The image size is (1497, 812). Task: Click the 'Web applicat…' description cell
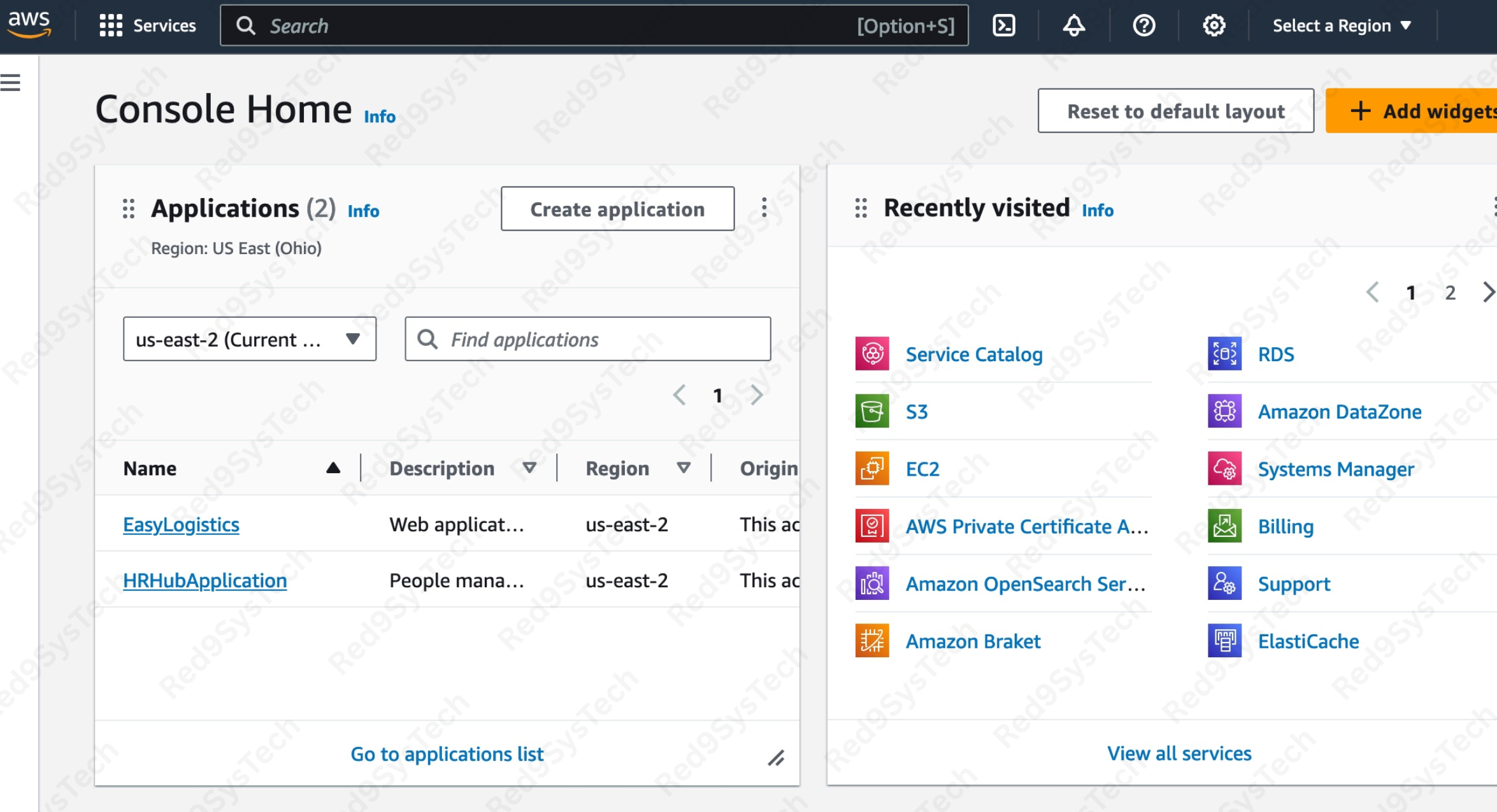tap(456, 524)
